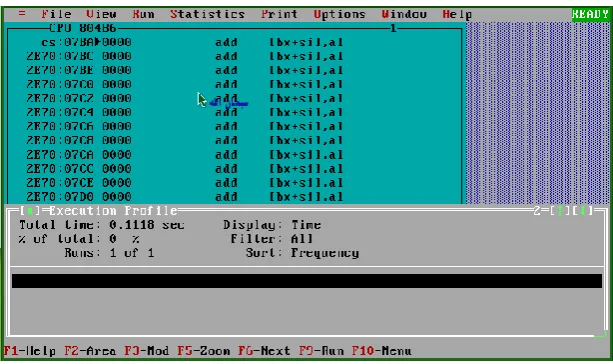Click the Sort: Frequency setting
This screenshot has width=613, height=364.
point(302,253)
